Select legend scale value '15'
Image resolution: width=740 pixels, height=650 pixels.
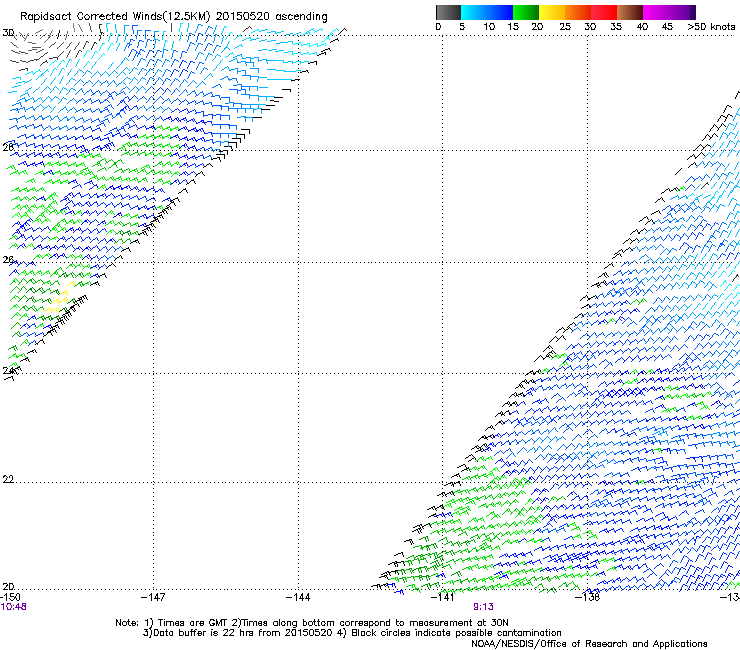coord(513,26)
